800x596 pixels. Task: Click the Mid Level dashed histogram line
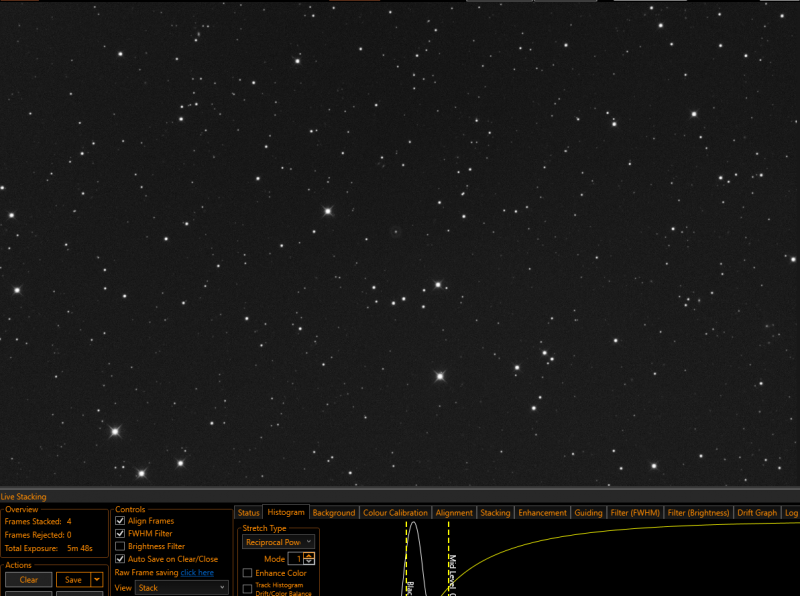coord(448,558)
